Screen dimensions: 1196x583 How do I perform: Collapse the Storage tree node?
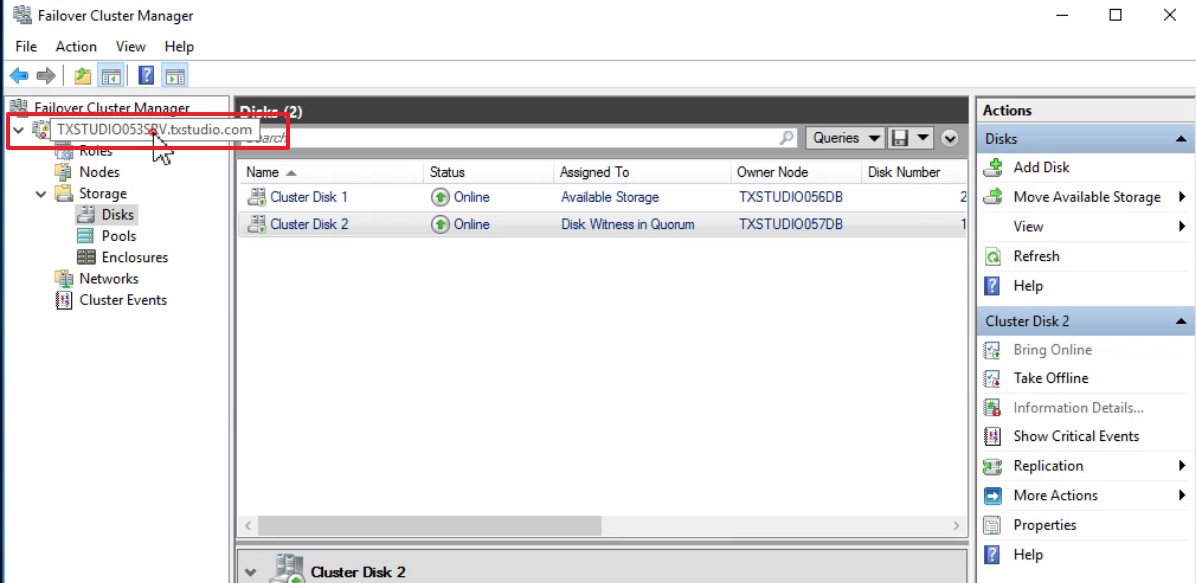click(x=41, y=194)
